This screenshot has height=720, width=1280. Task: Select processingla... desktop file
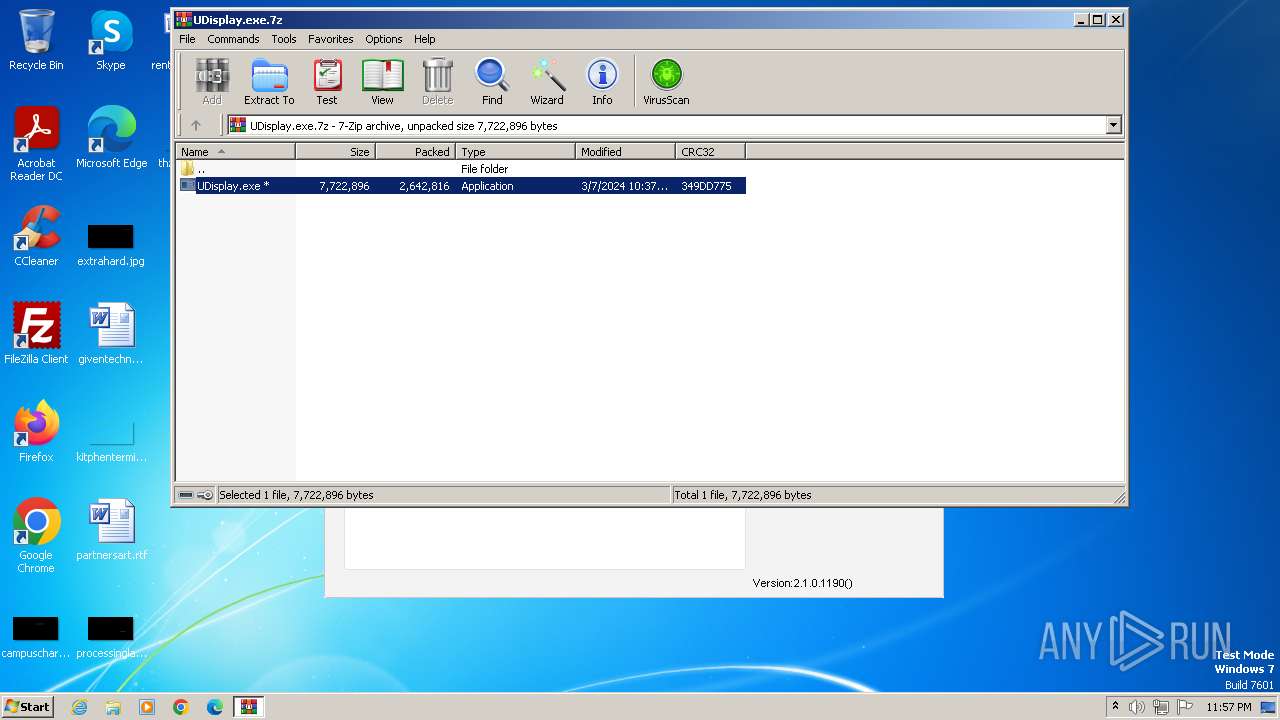tap(110, 637)
